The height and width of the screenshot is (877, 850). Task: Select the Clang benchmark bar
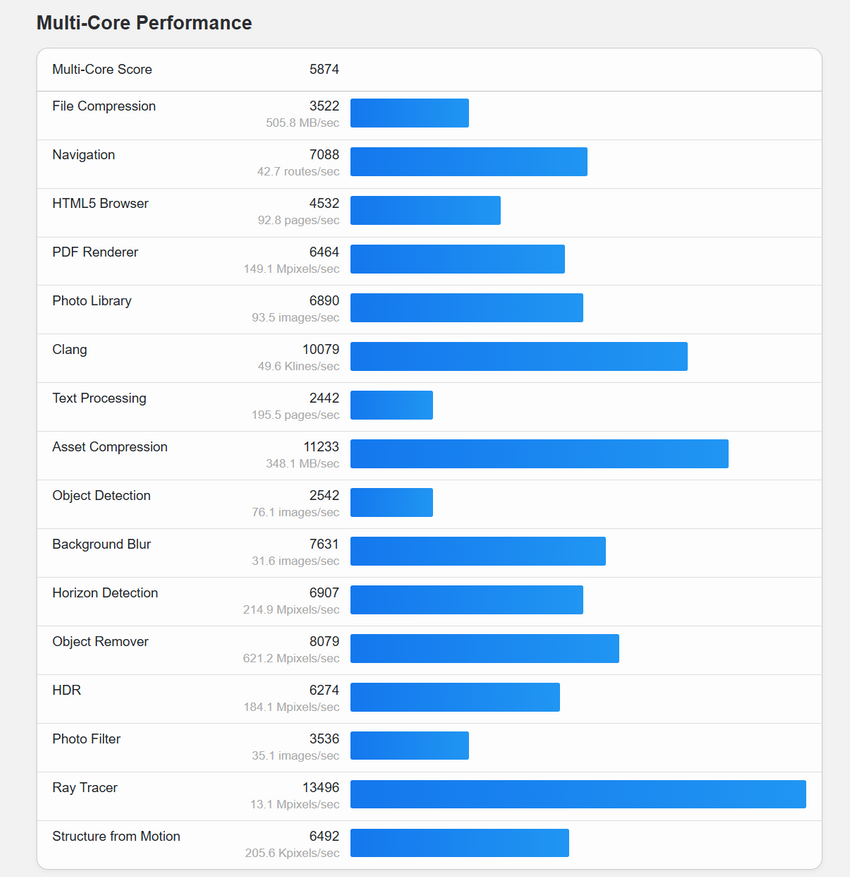[518, 356]
